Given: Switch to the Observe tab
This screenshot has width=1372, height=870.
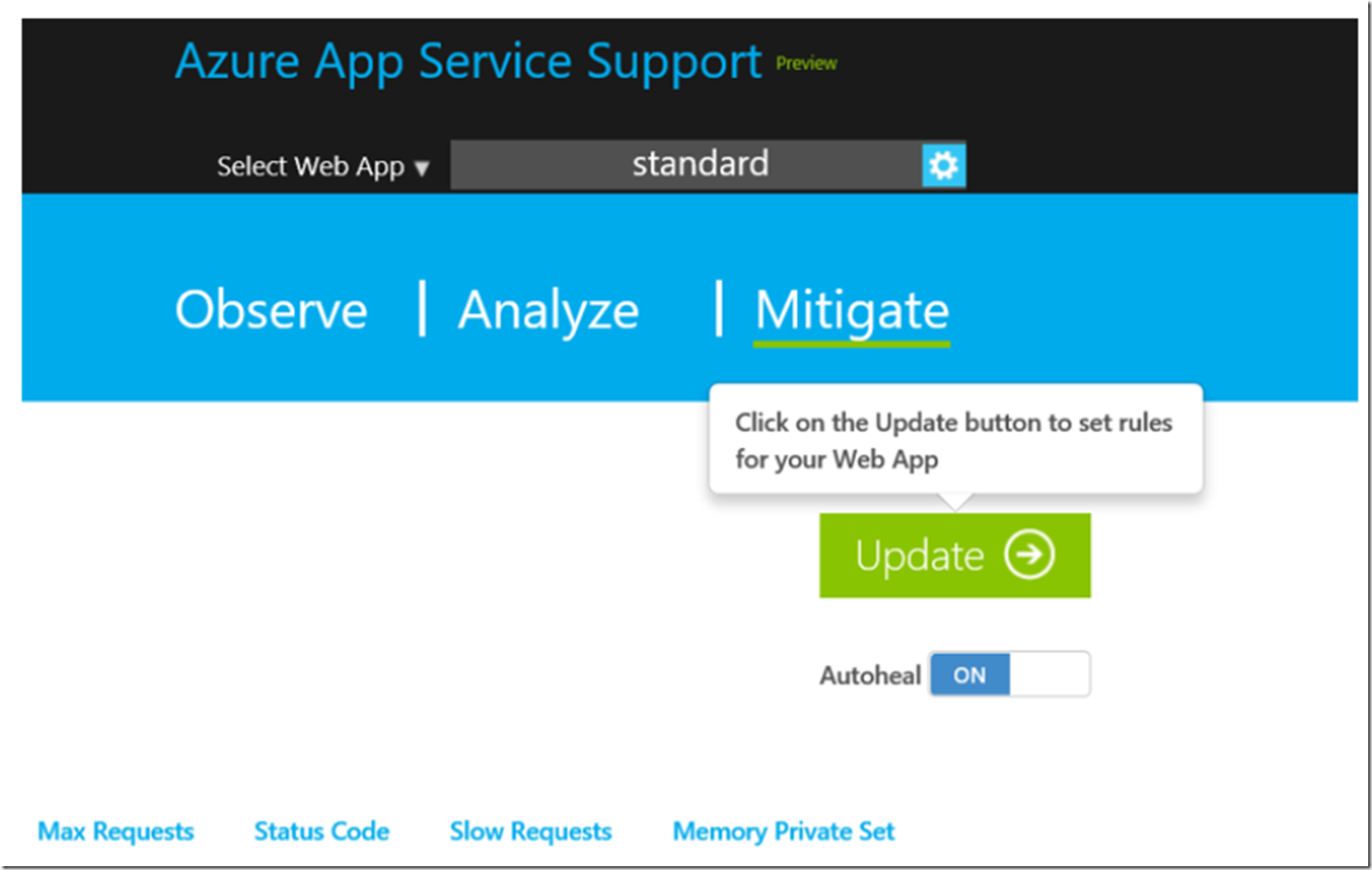Looking at the screenshot, I should 271,310.
